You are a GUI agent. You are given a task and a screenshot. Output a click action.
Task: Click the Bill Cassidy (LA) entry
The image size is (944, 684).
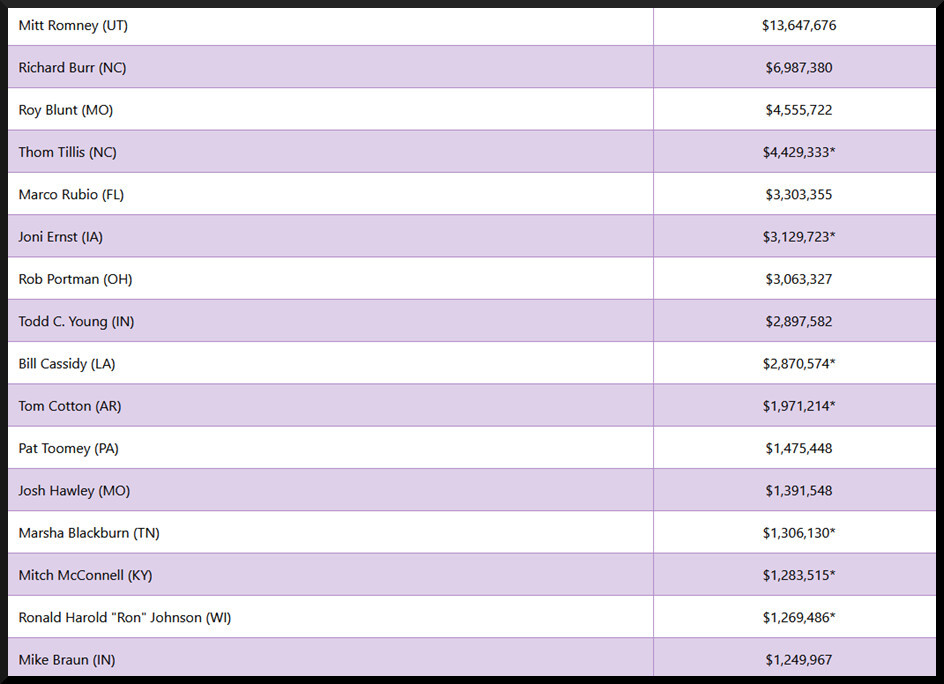(67, 364)
